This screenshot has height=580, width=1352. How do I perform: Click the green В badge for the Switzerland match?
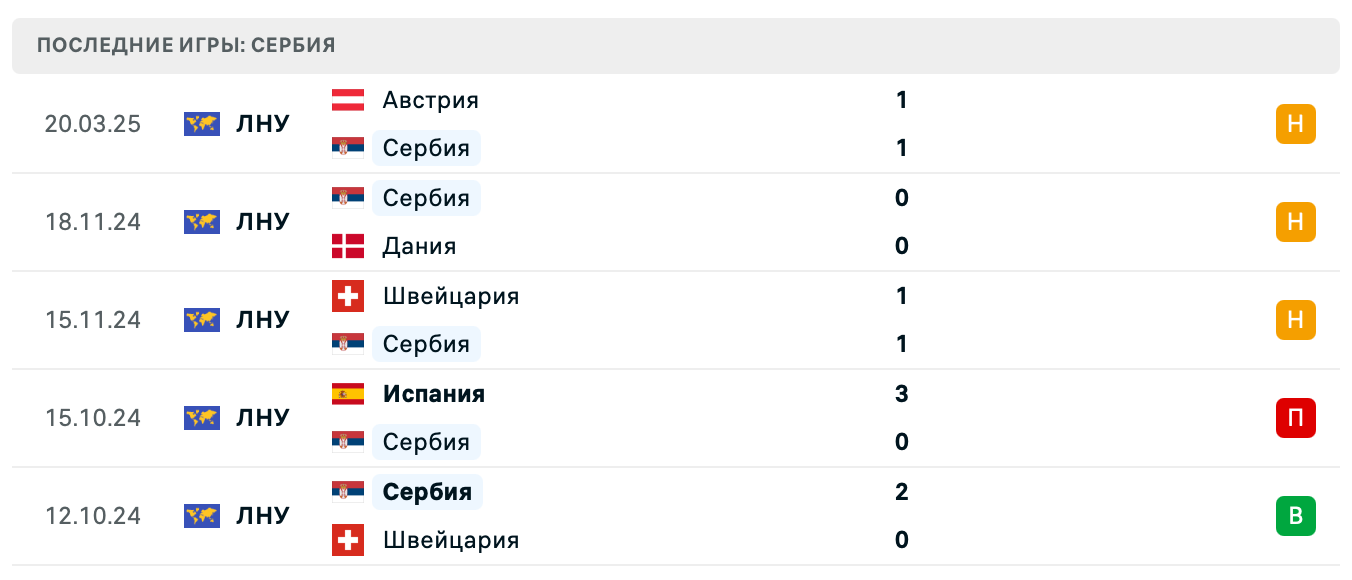click(x=1296, y=516)
